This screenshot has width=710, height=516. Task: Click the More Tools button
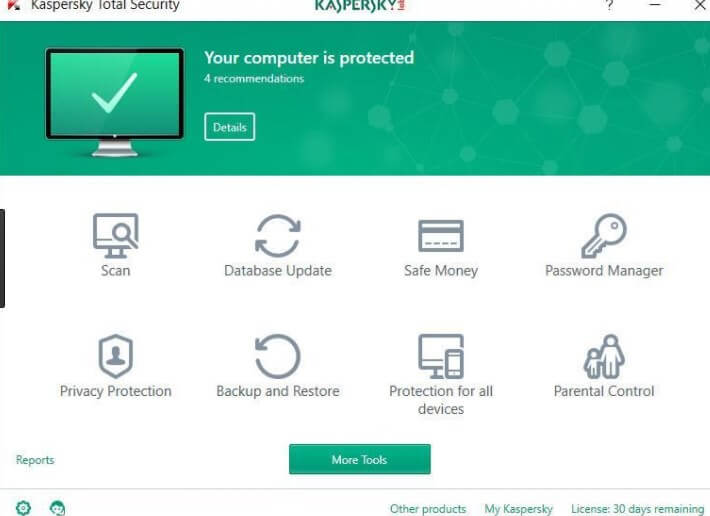[360, 459]
